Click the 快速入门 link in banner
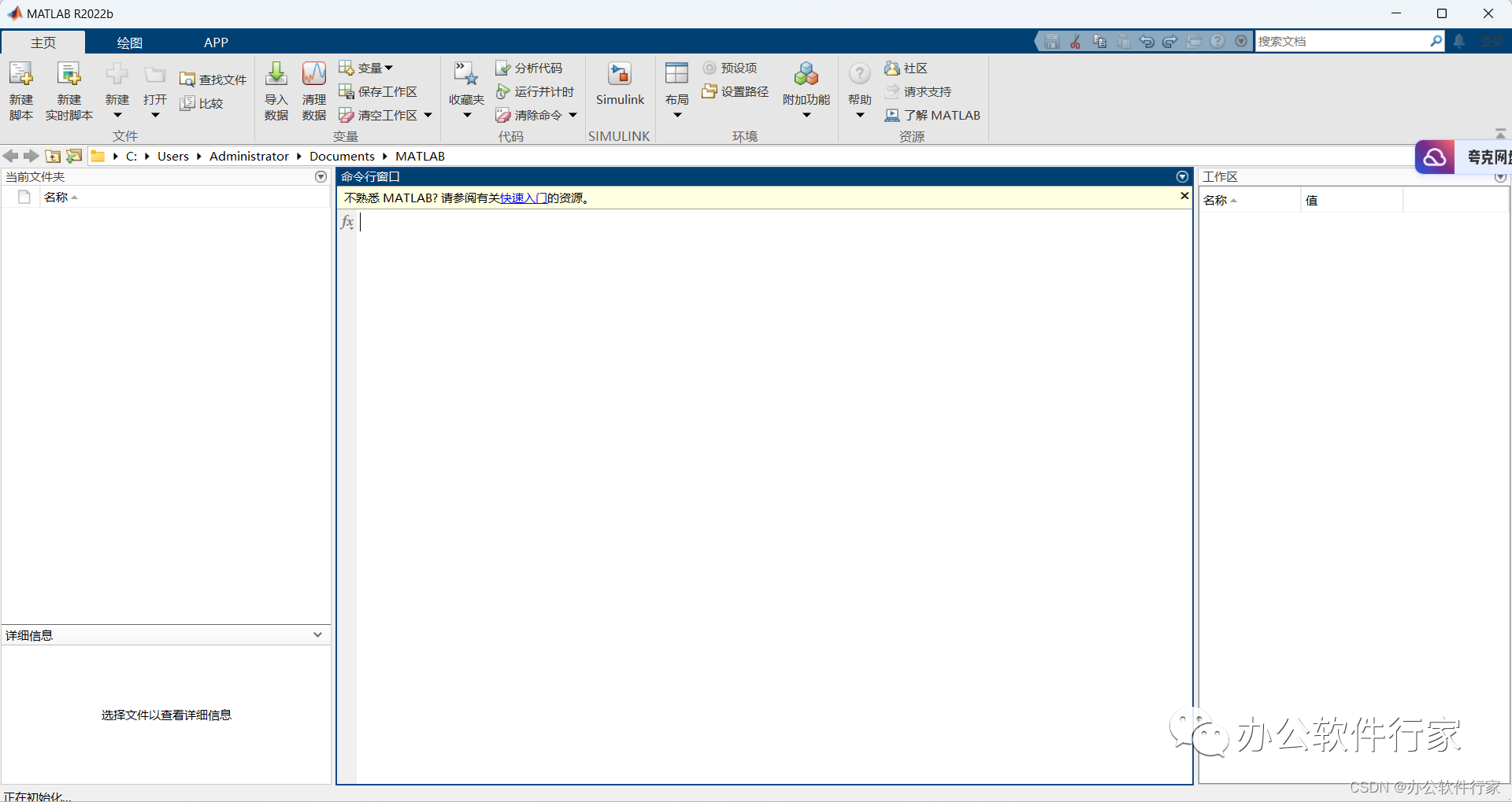The height and width of the screenshot is (802, 1512). (524, 198)
